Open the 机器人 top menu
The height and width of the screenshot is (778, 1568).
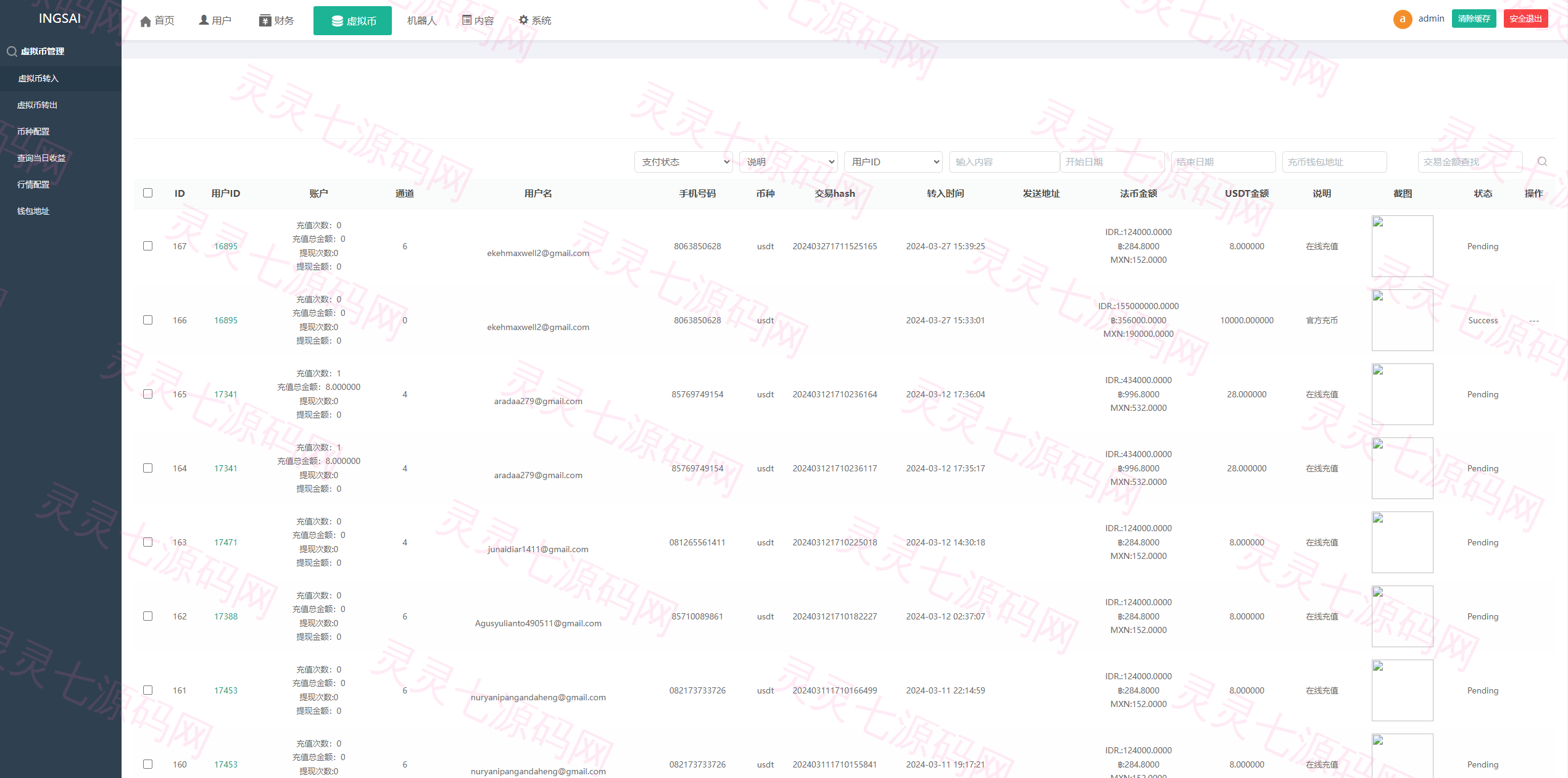coord(421,21)
